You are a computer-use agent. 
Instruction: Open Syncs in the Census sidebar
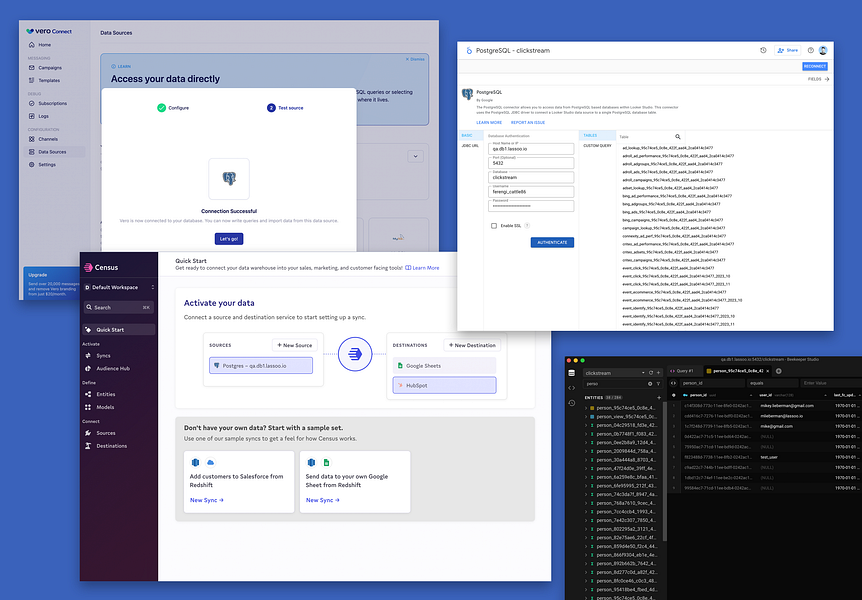[103, 355]
